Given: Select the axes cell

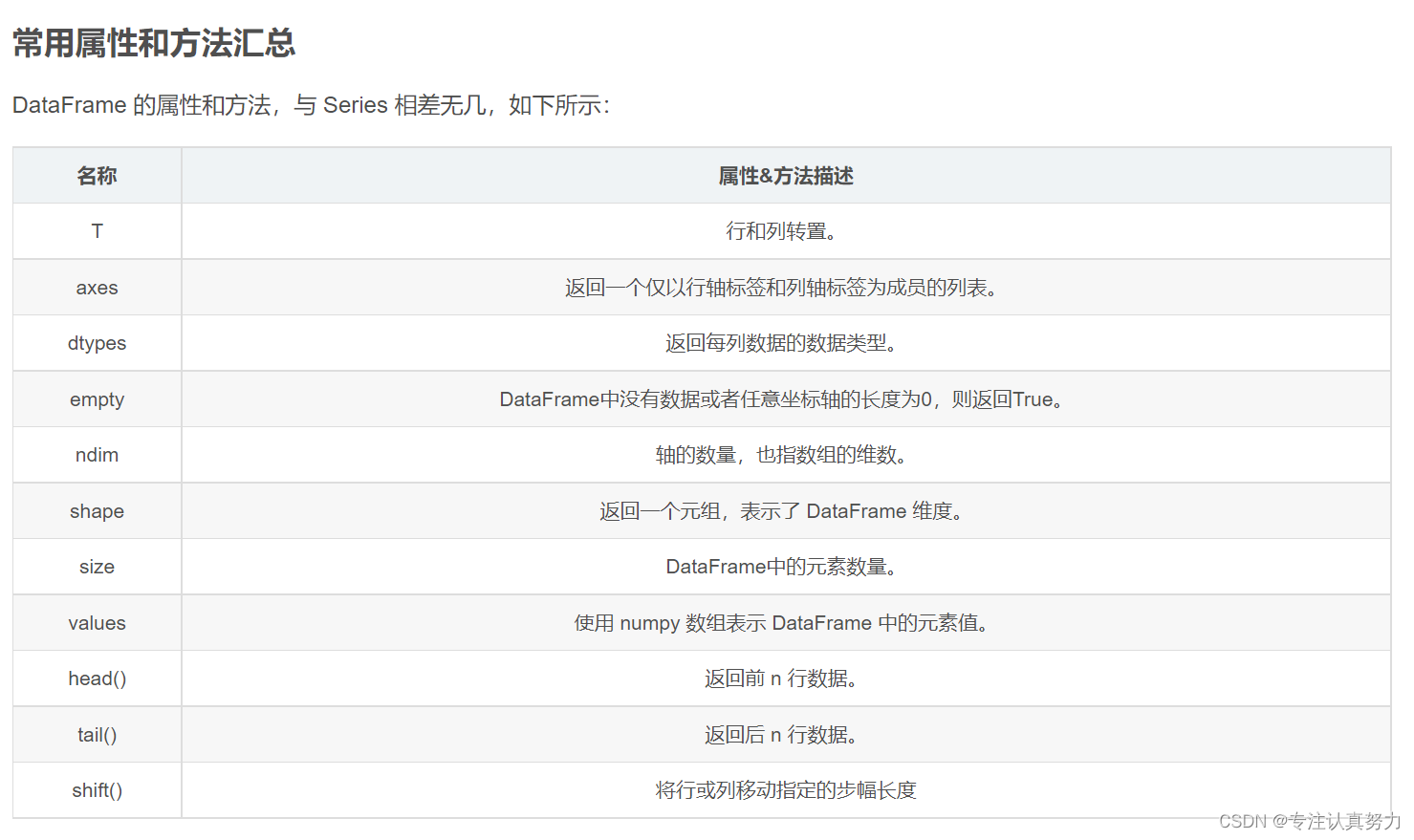Looking at the screenshot, I should [97, 288].
